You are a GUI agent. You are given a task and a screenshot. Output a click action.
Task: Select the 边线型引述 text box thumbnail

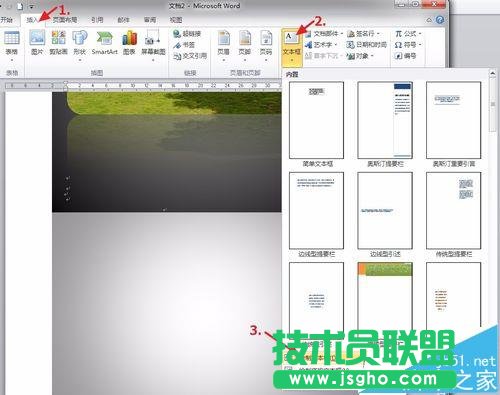pyautogui.click(x=385, y=211)
